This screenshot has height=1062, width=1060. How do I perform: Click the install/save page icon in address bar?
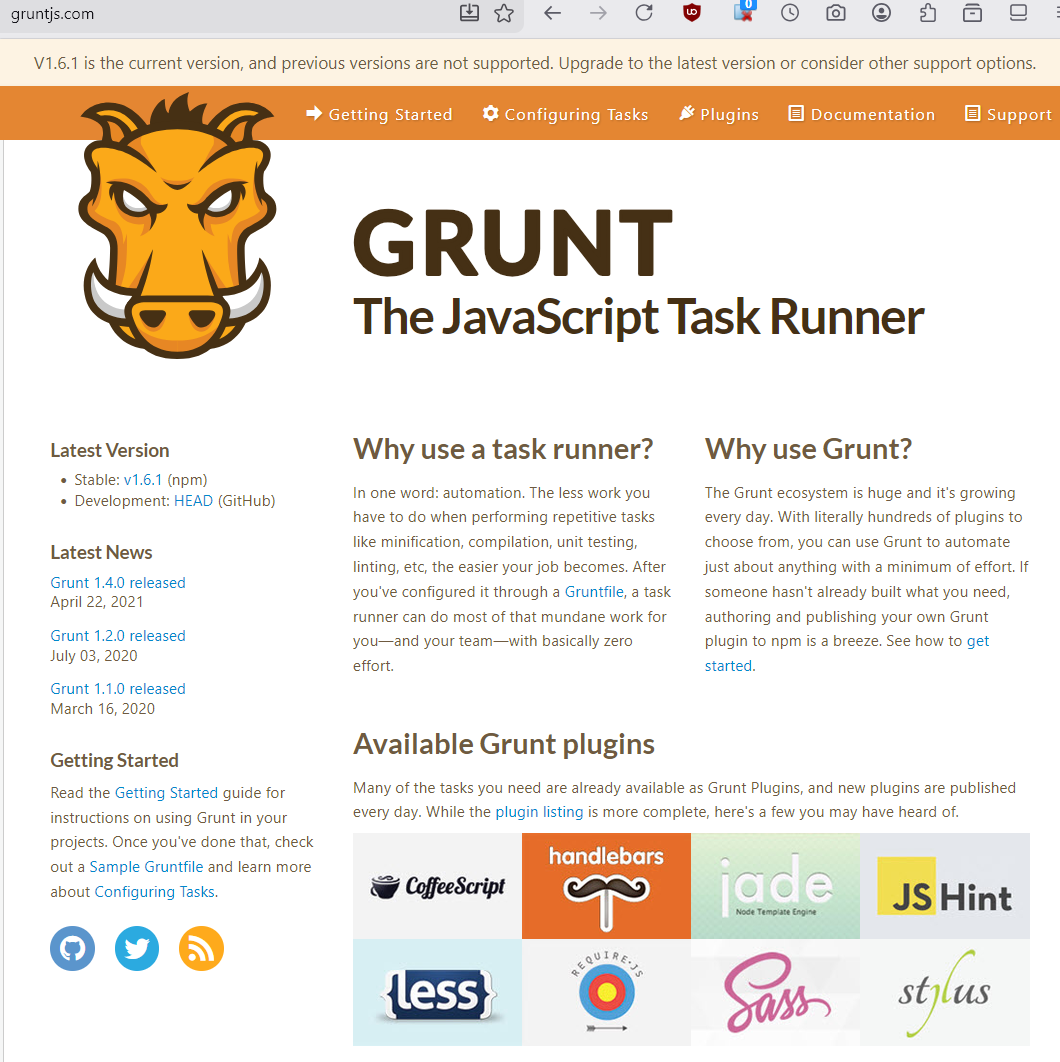[x=469, y=13]
